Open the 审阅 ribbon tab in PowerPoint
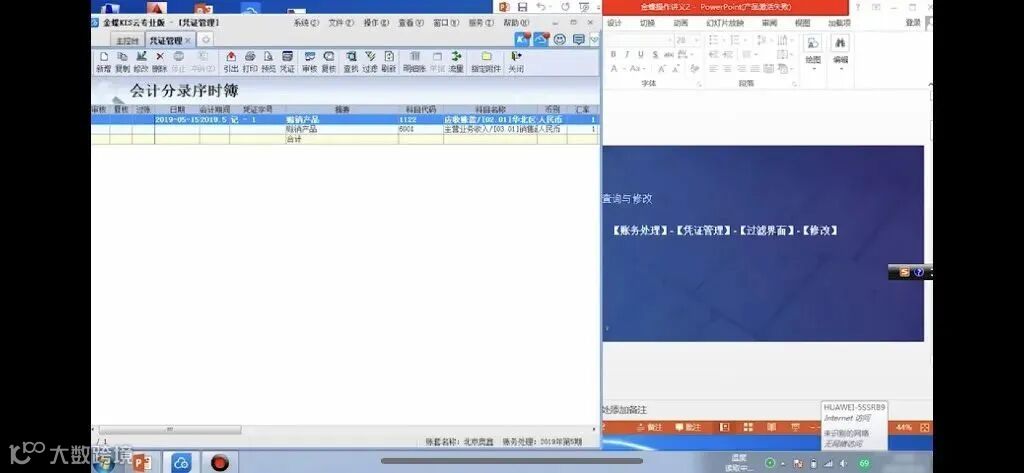Screen dimensions: 1024x473 pyautogui.click(x=769, y=23)
